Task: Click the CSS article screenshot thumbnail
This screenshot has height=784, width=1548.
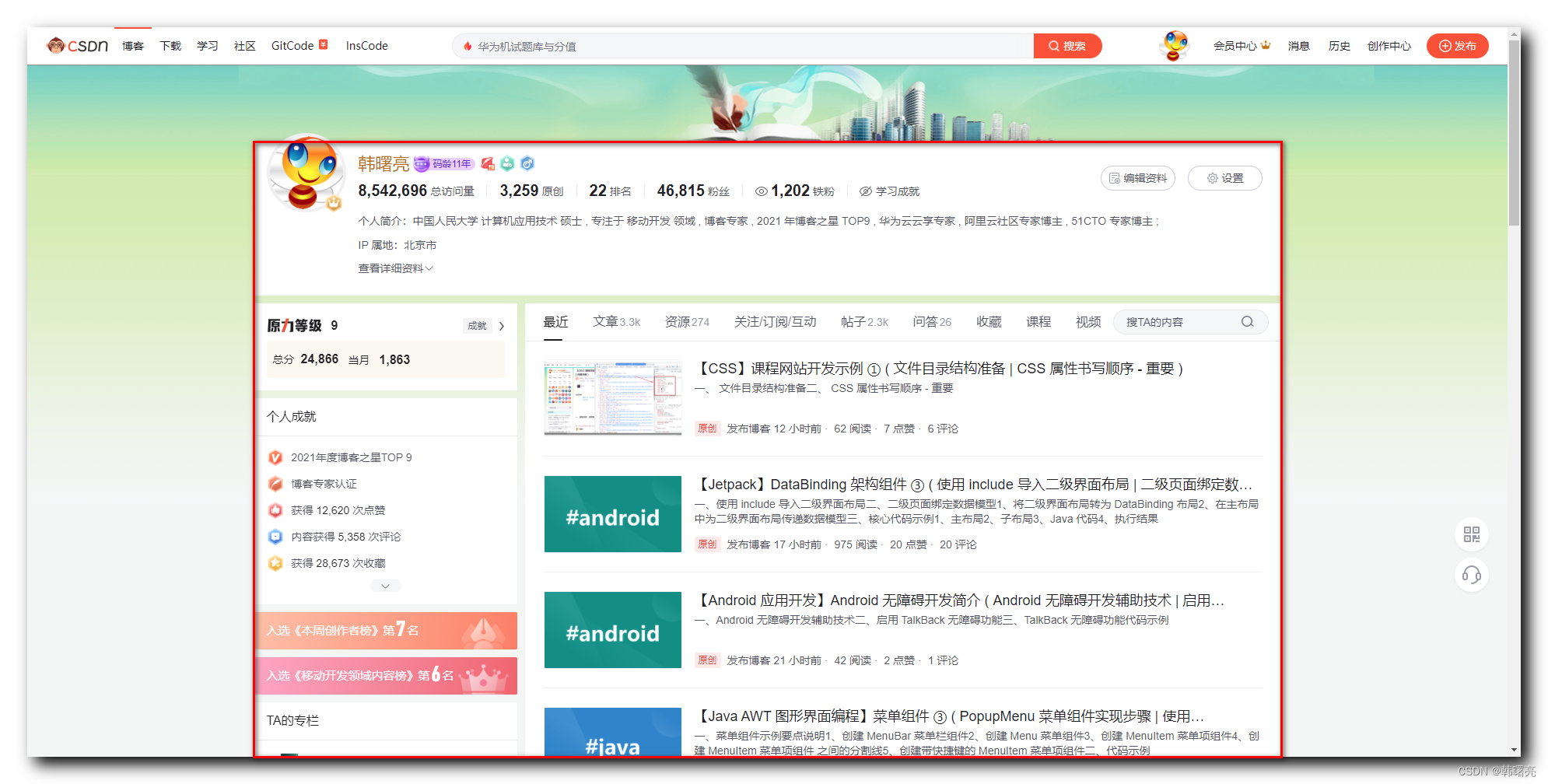Action: pyautogui.click(x=613, y=398)
